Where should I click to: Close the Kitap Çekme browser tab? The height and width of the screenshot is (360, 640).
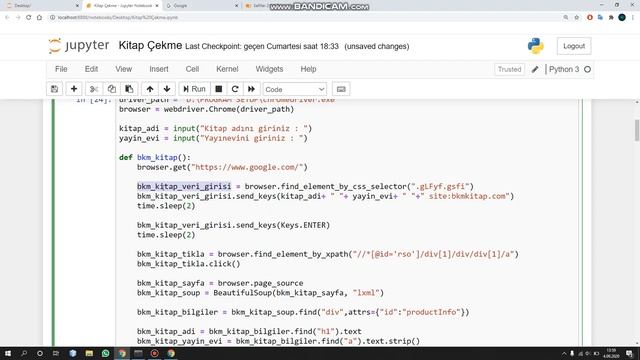(157, 6)
